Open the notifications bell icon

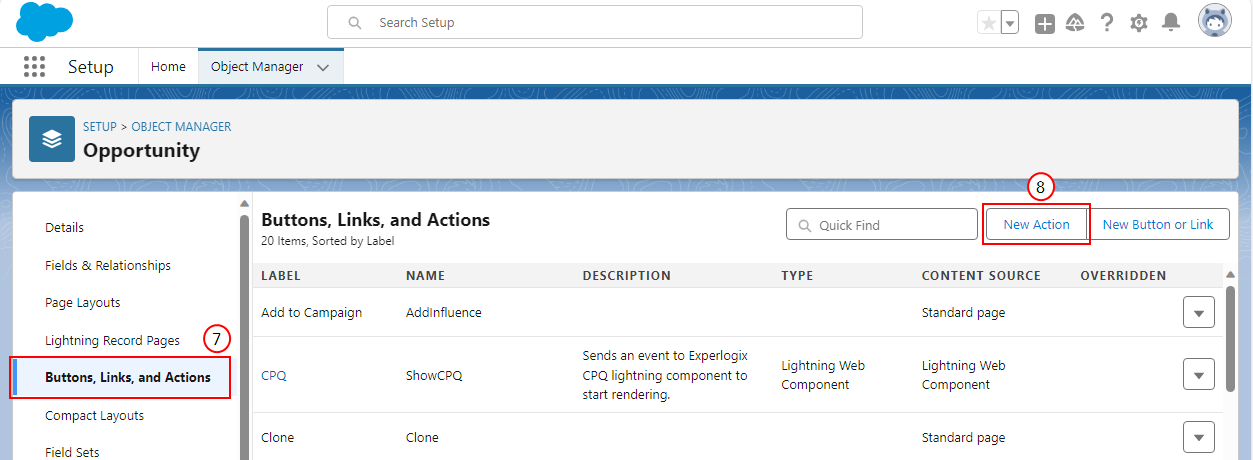click(1171, 23)
